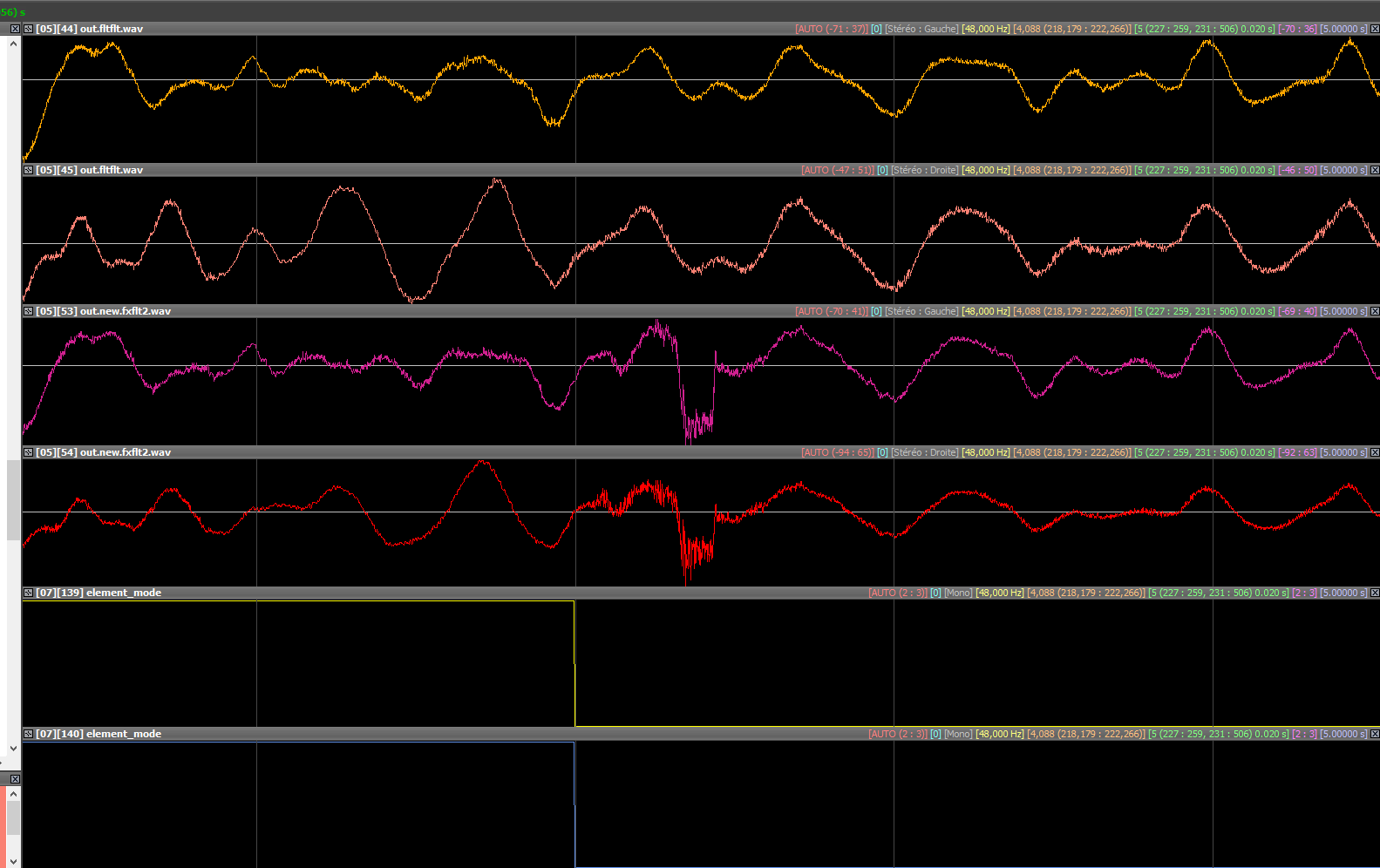1380x868 pixels.
Task: Click track icon beside [07][140] element_mode
Action: click(29, 734)
